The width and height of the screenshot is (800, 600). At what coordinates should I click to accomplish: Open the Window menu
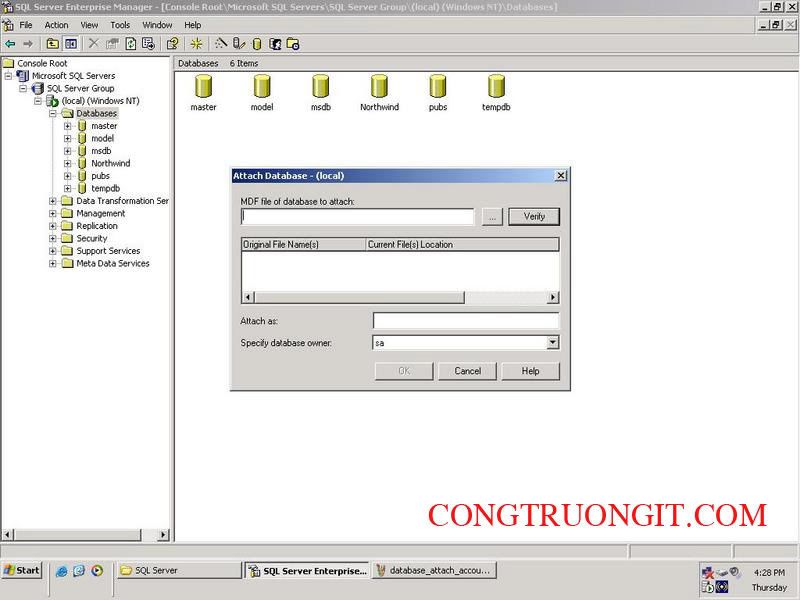(157, 25)
